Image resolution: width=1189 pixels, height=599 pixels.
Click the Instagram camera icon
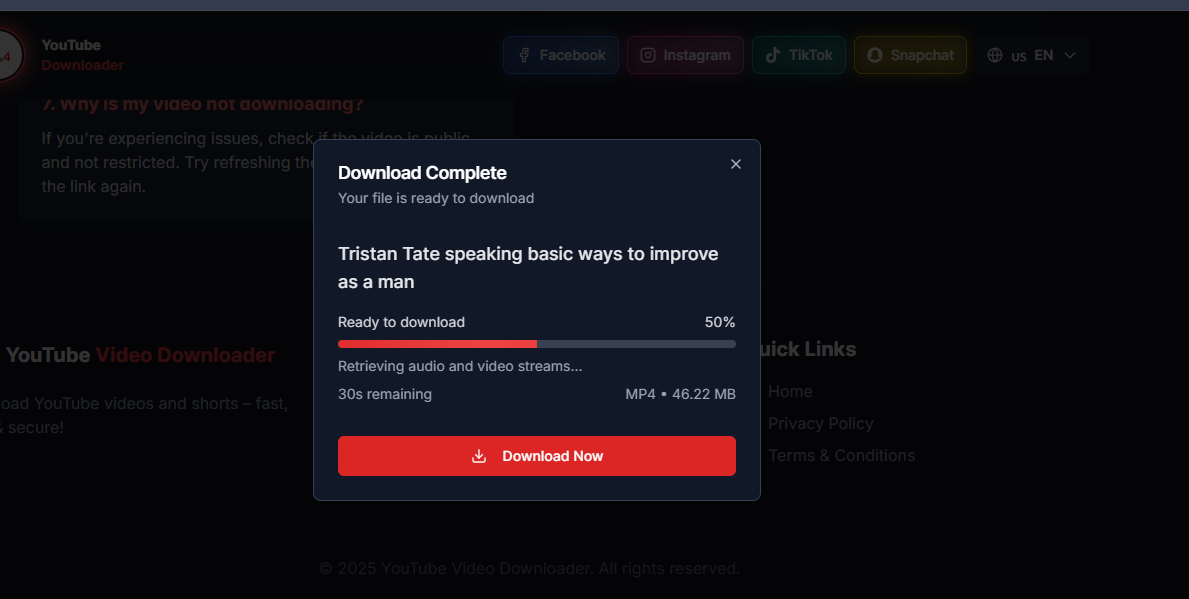coord(648,55)
